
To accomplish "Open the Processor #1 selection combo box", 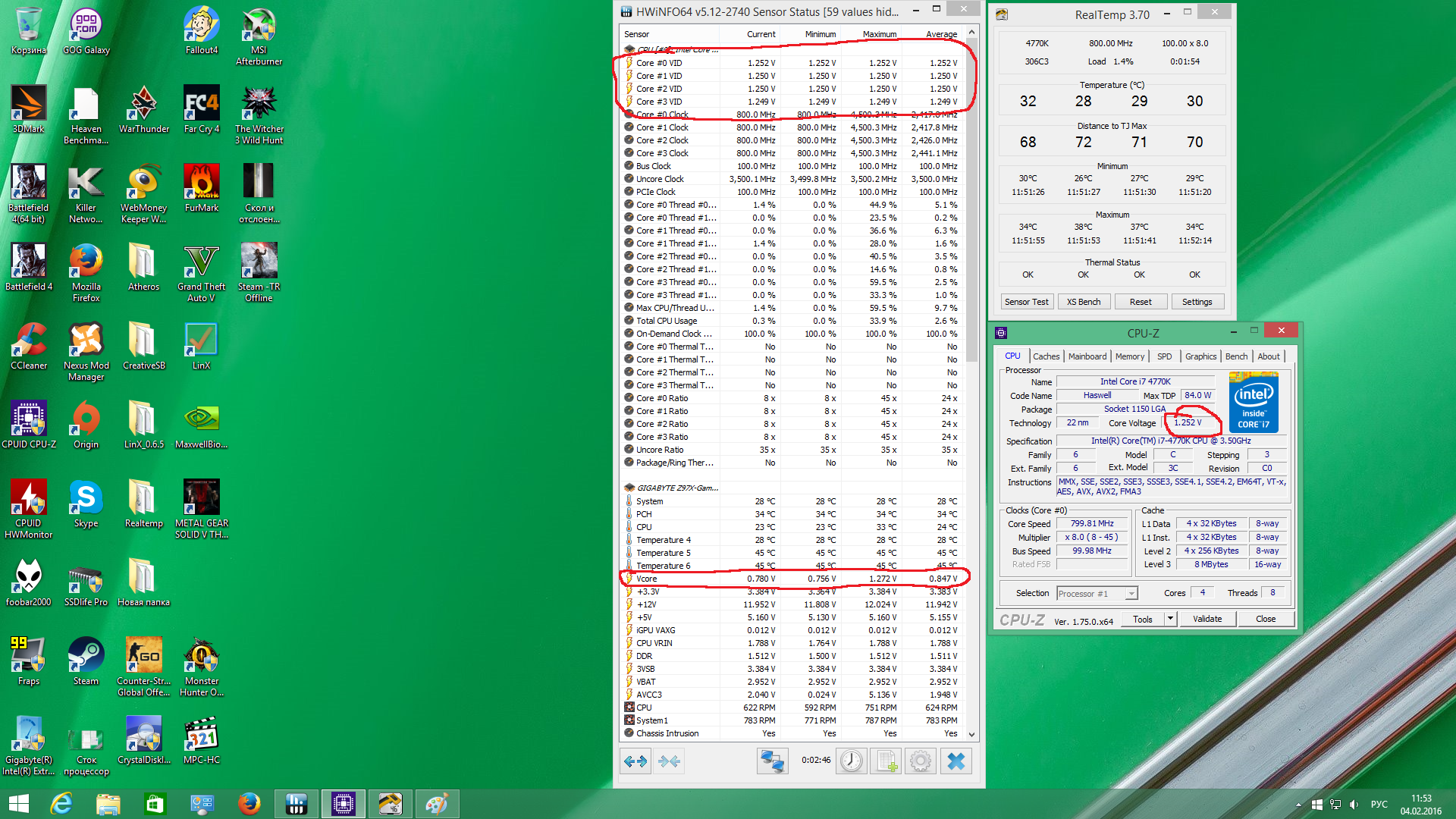I will click(1097, 594).
